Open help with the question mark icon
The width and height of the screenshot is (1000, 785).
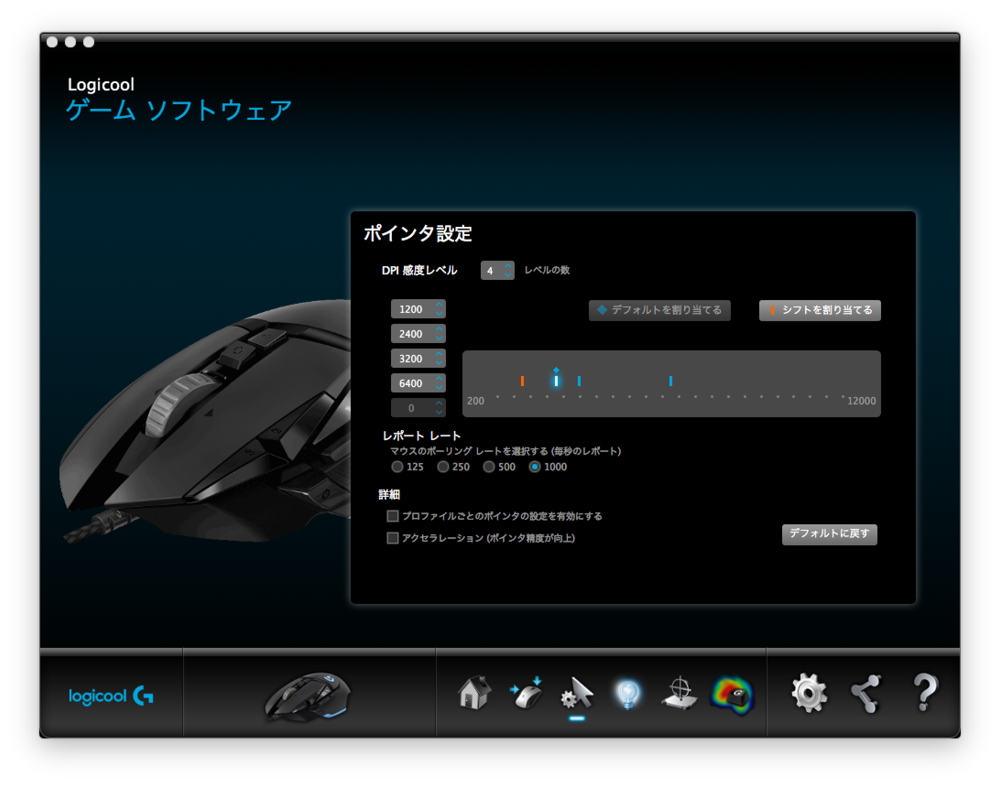coord(925,693)
